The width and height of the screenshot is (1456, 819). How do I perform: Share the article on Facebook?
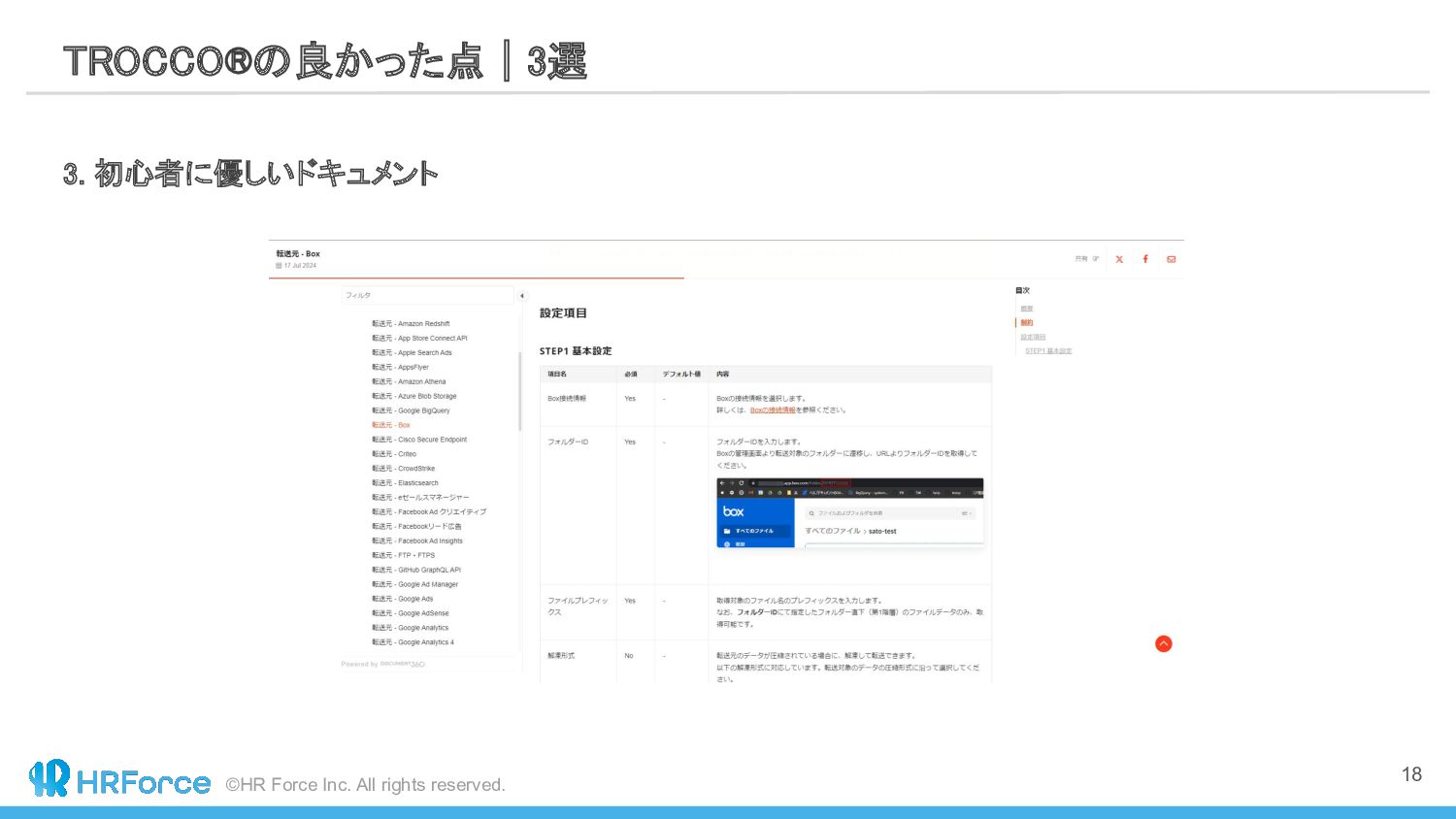coord(1145,259)
